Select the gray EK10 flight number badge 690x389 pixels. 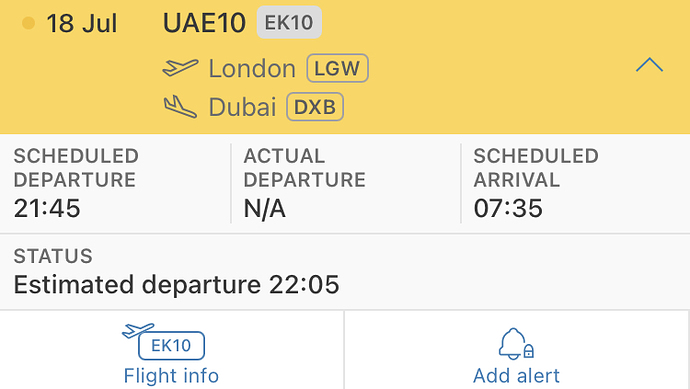[289, 22]
